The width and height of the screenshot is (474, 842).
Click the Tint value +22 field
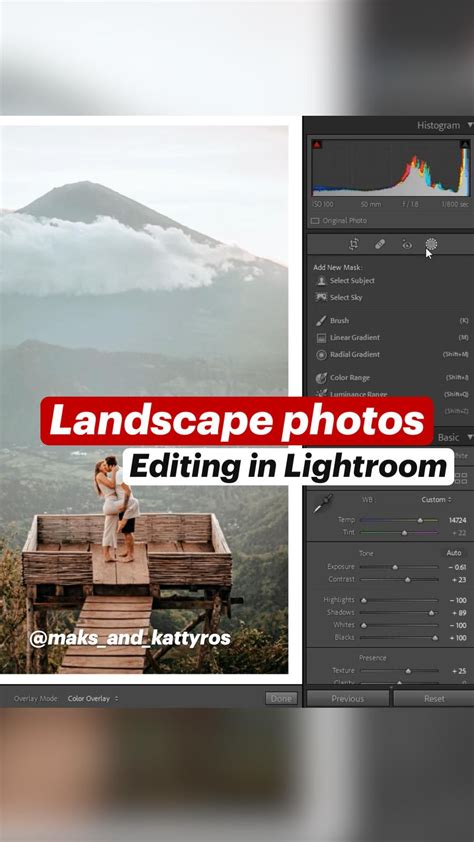point(459,533)
